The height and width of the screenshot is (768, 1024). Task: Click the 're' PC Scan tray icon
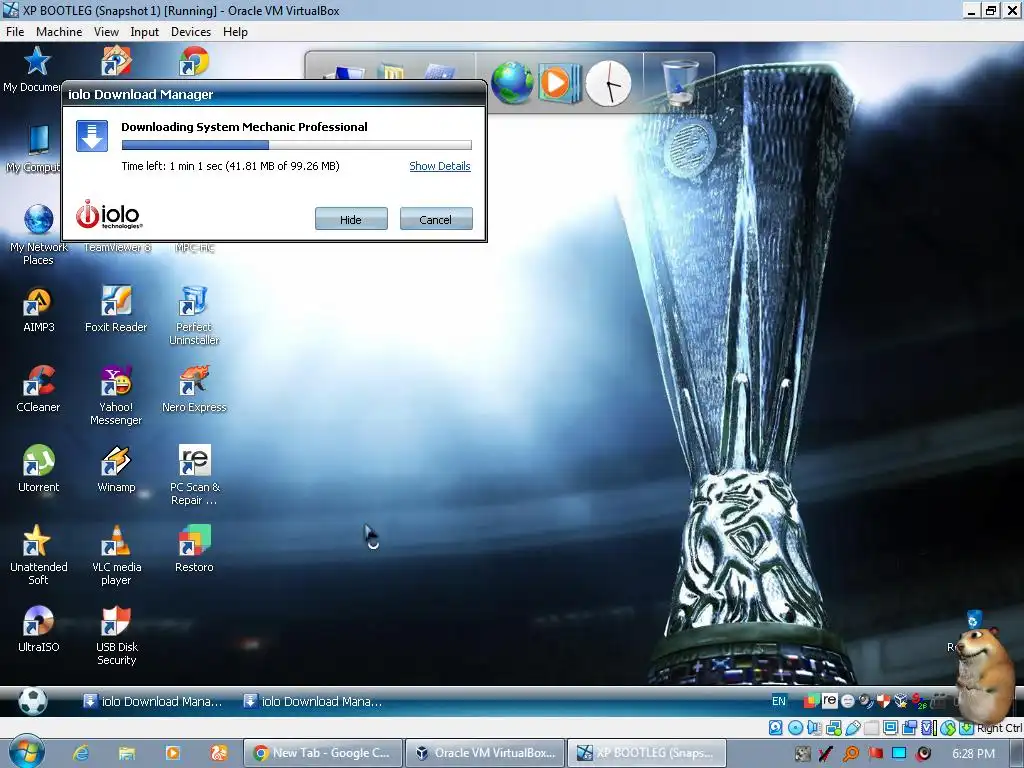pos(829,700)
